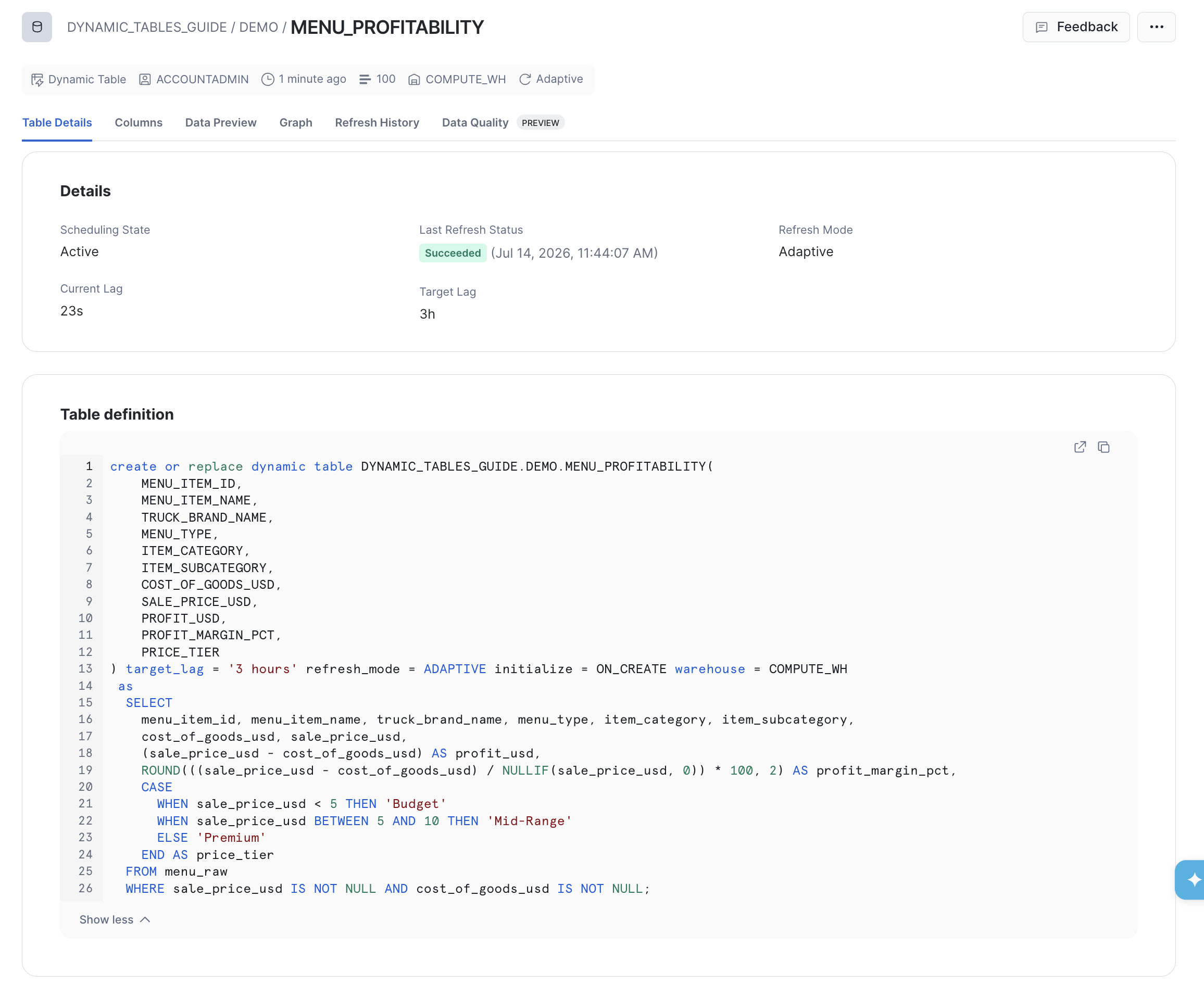Click 'Premium' string in the code
This screenshot has width=1204, height=986.
tap(231, 838)
